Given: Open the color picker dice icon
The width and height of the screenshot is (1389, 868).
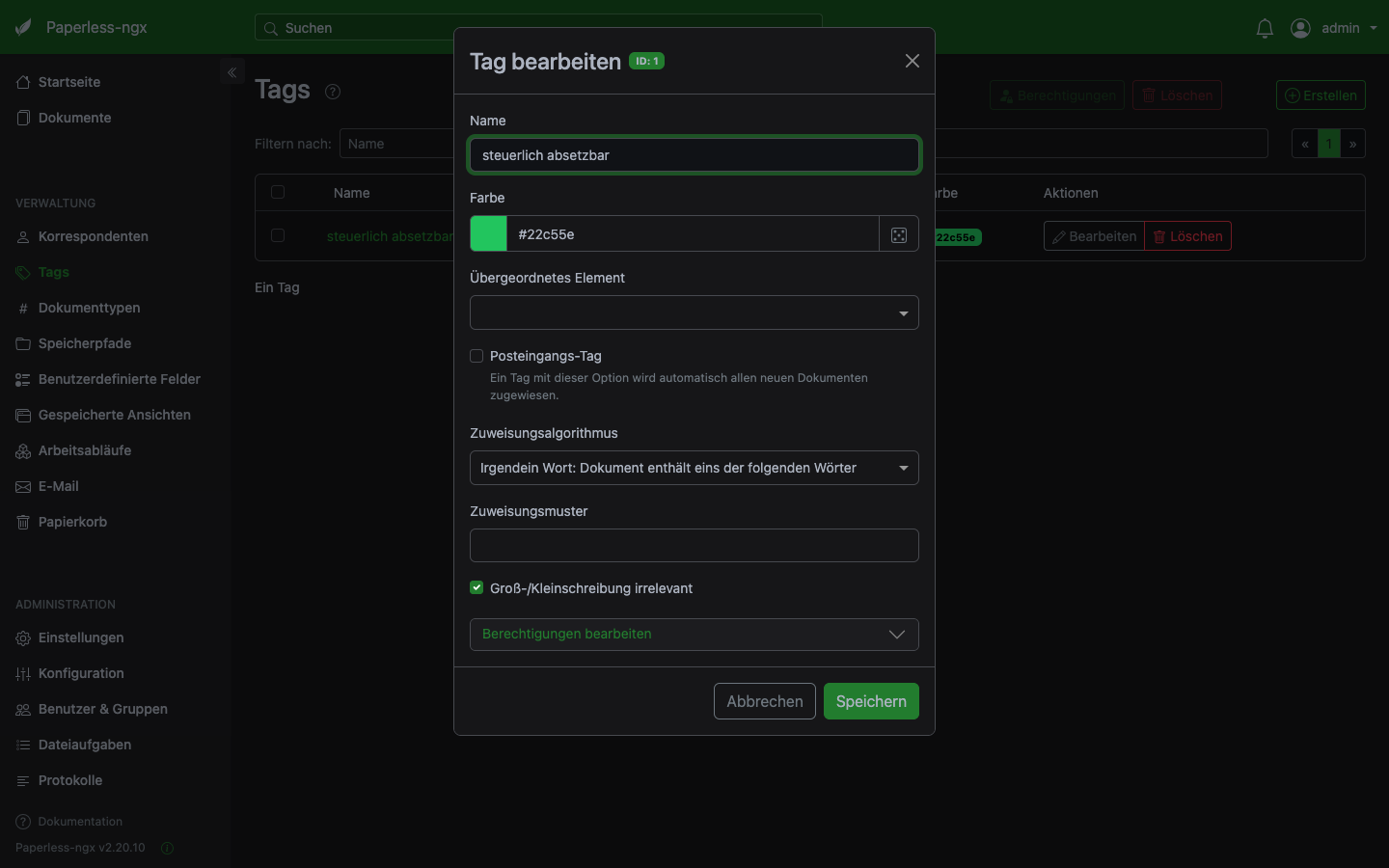Looking at the screenshot, I should pyautogui.click(x=898, y=233).
